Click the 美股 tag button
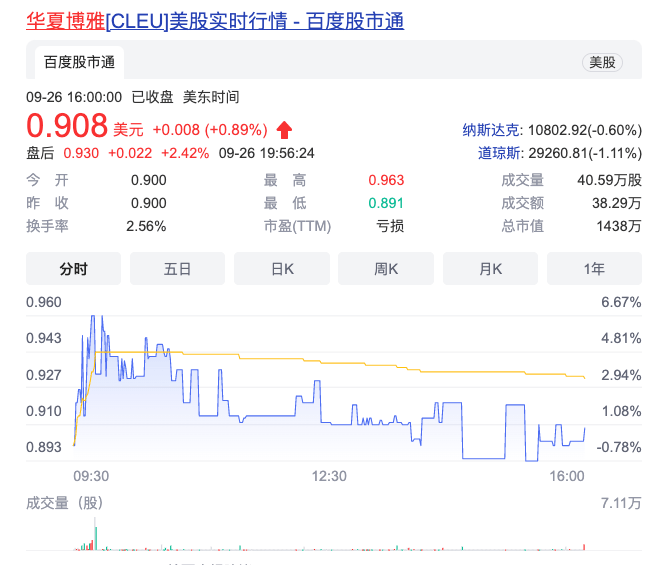 (x=602, y=62)
